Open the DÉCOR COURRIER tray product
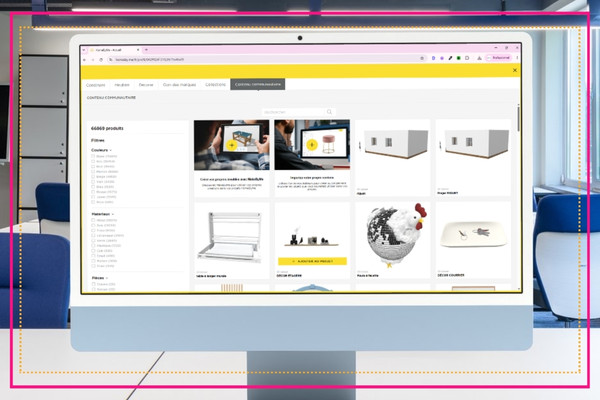 (473, 240)
